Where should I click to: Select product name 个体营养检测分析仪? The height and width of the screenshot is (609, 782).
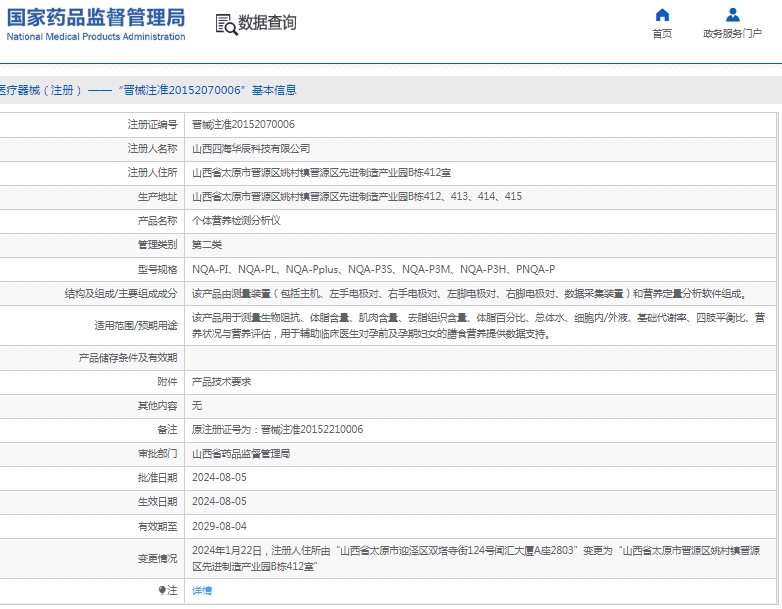click(236, 220)
